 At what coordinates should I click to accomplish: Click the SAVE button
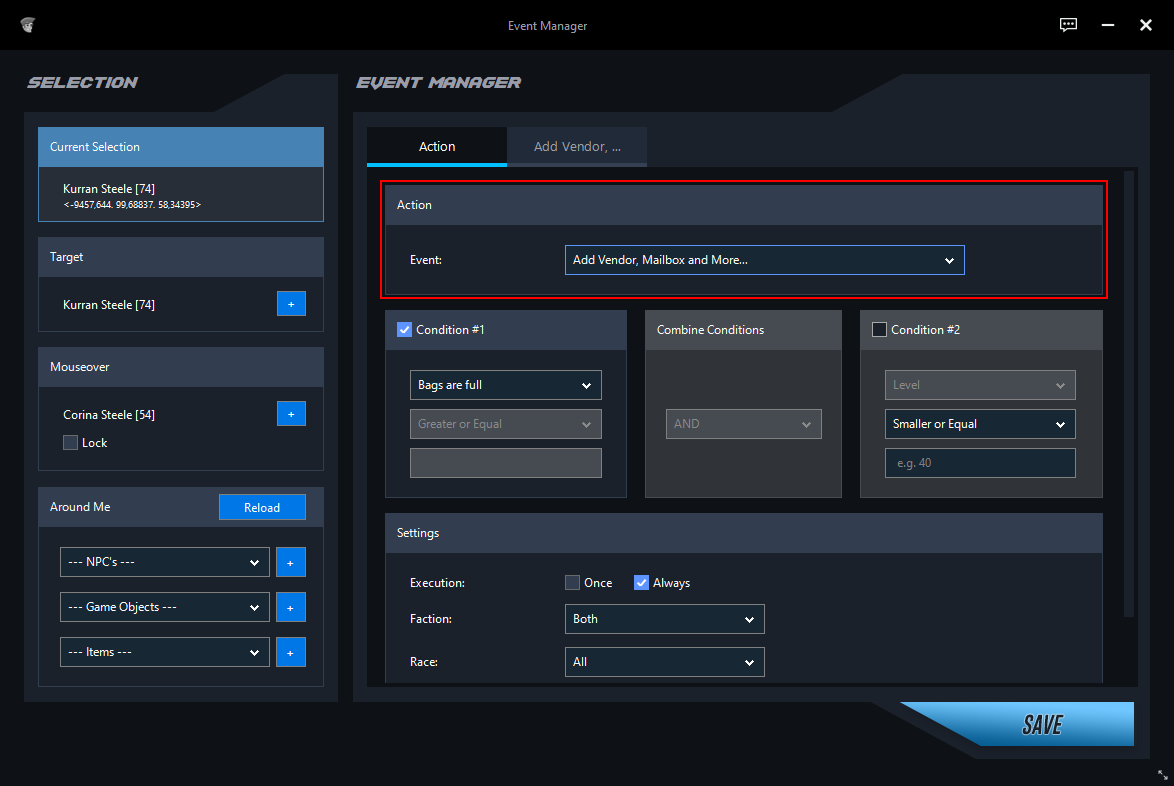(1041, 724)
